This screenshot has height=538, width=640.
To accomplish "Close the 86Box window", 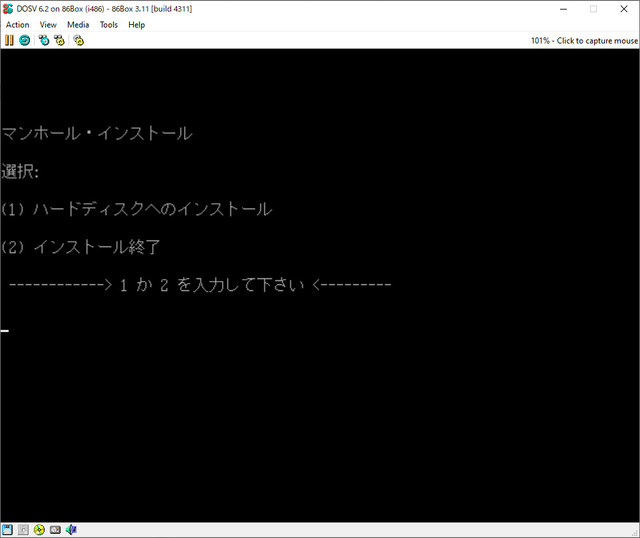I will pyautogui.click(x=624, y=9).
